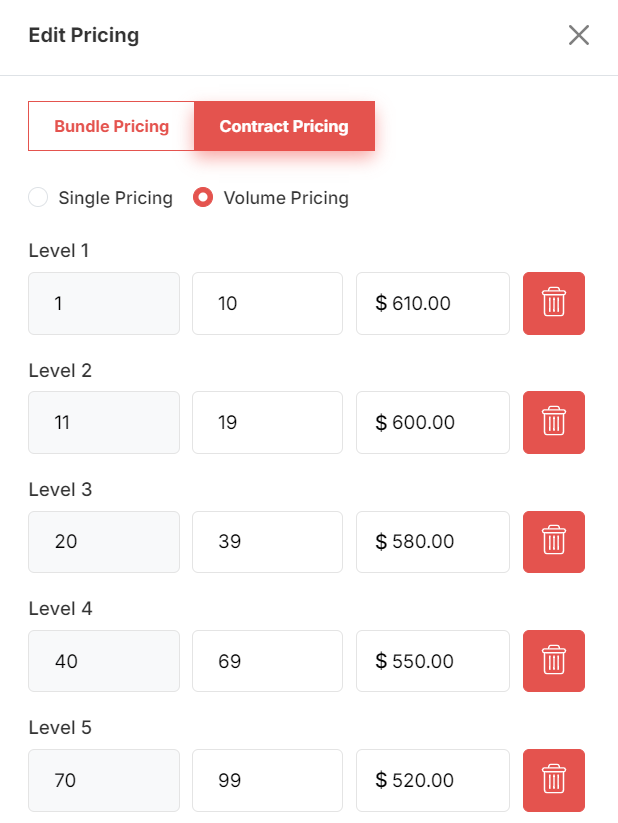Close the Edit Pricing dialog
Screen dimensions: 618x823
578,35
